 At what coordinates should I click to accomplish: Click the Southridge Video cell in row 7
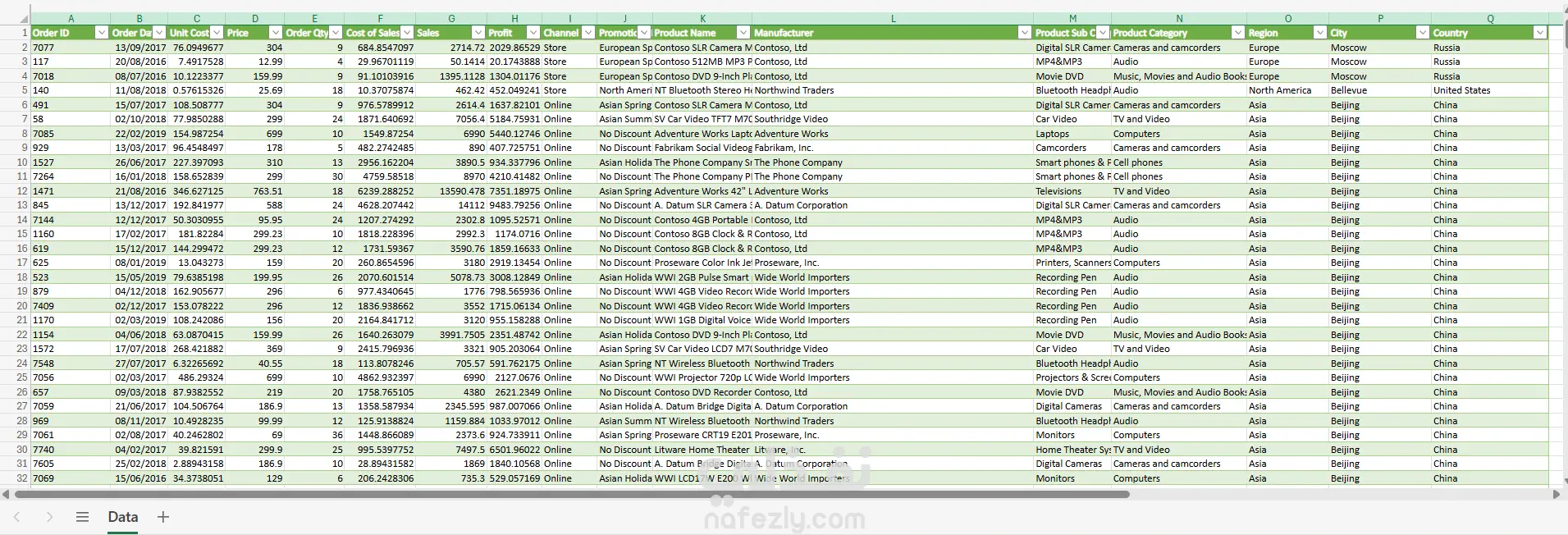tap(893, 119)
